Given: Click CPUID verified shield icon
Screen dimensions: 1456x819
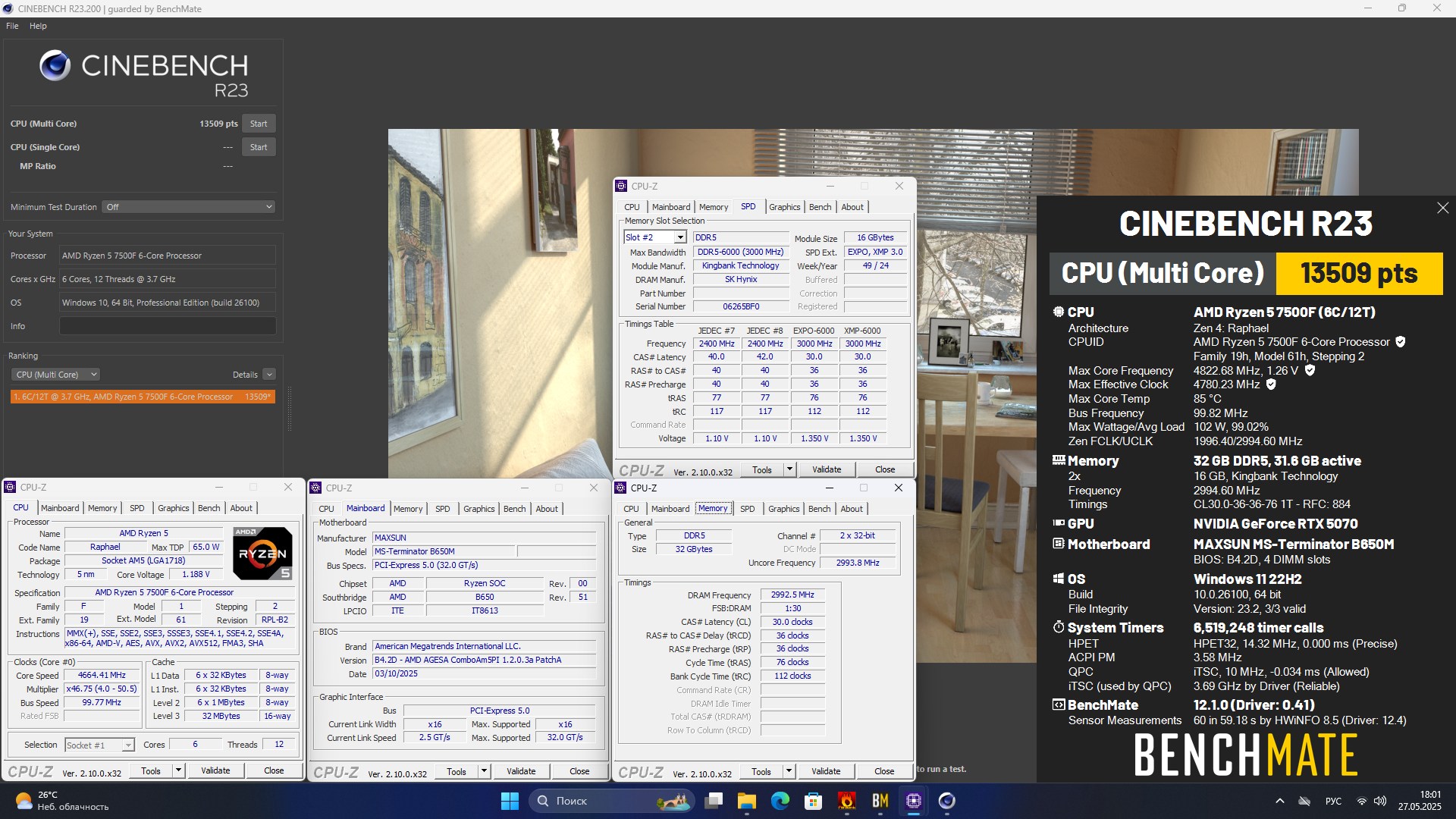Looking at the screenshot, I should (x=1401, y=342).
